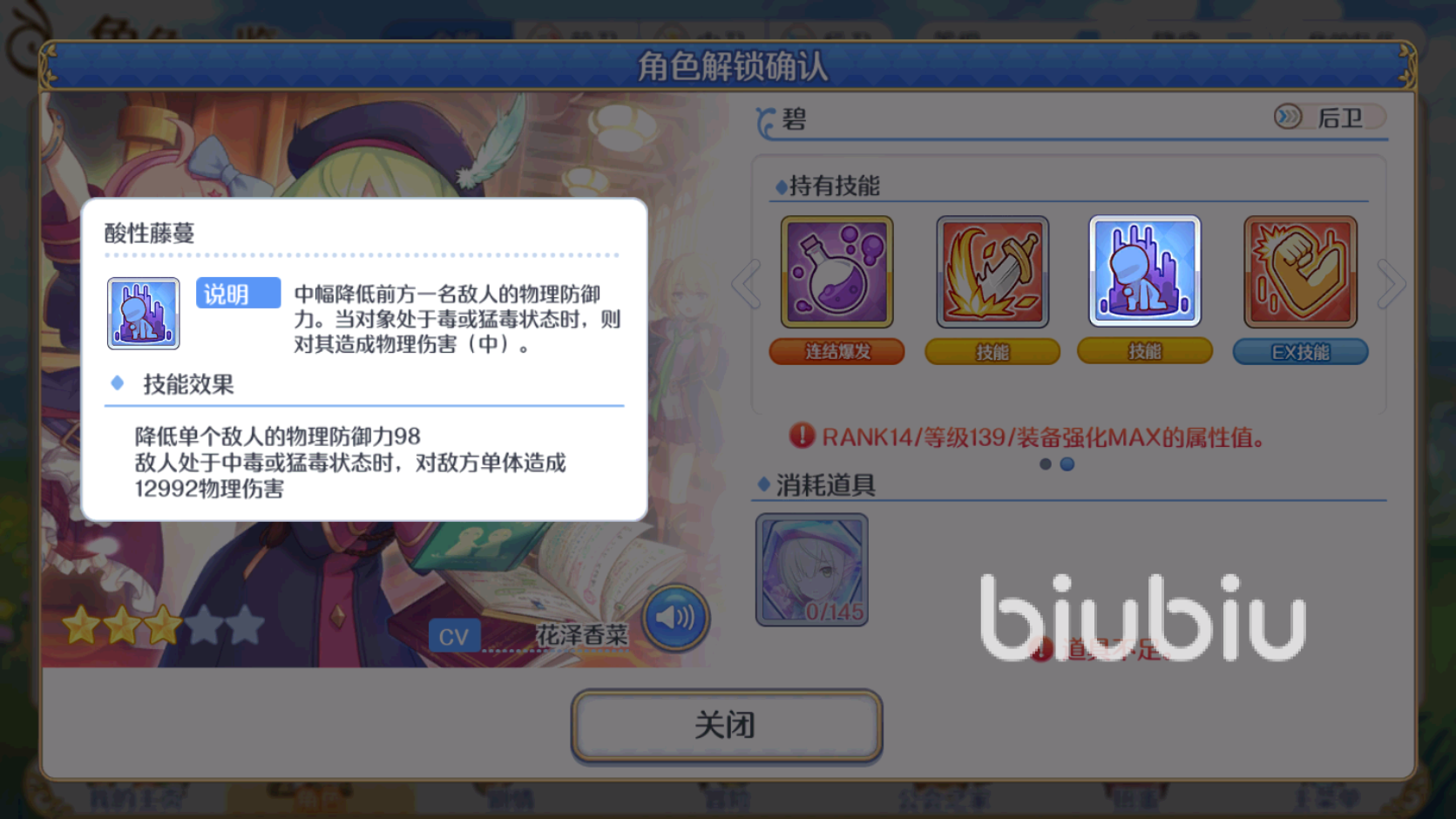
Task: Click the 关闭 close button
Action: (x=727, y=726)
